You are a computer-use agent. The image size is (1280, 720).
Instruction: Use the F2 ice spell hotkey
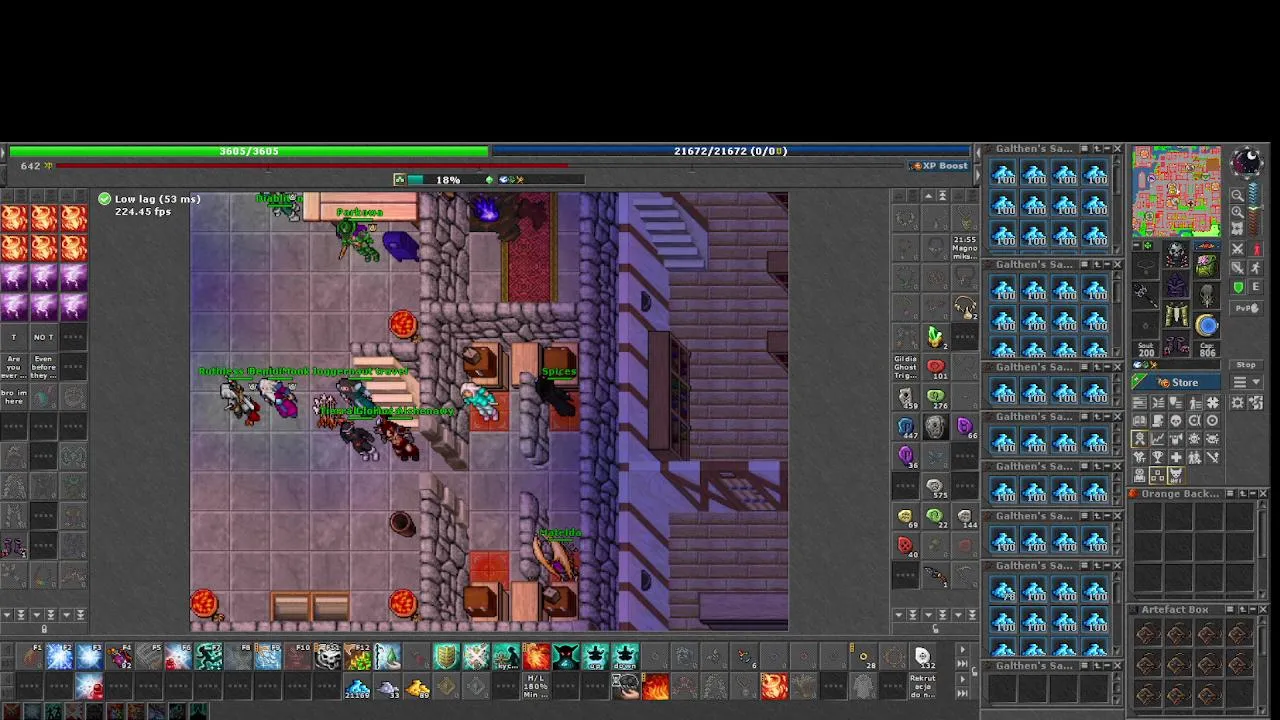60,657
